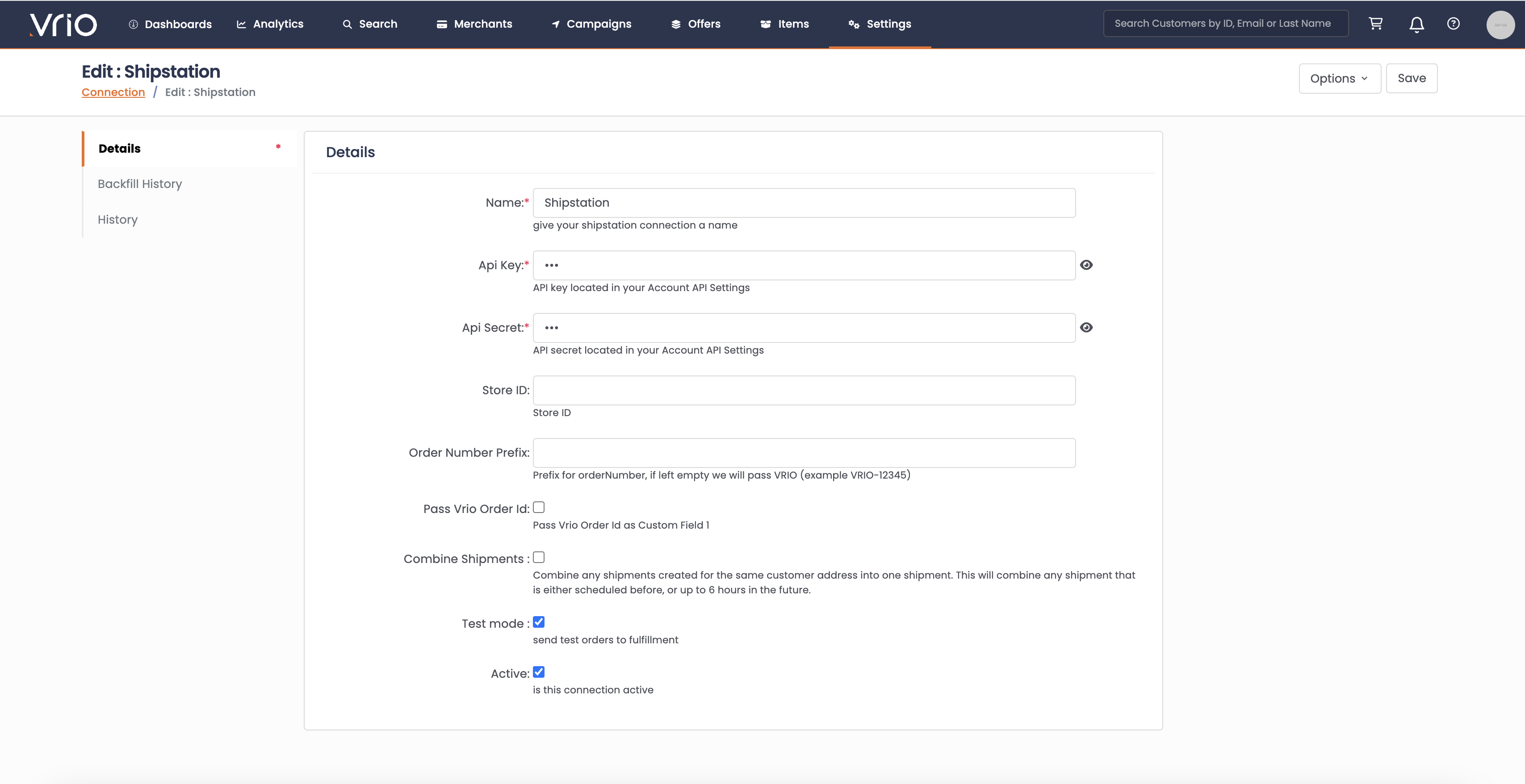Switch to Backfill History tab
This screenshot has width=1525, height=784.
[189, 184]
